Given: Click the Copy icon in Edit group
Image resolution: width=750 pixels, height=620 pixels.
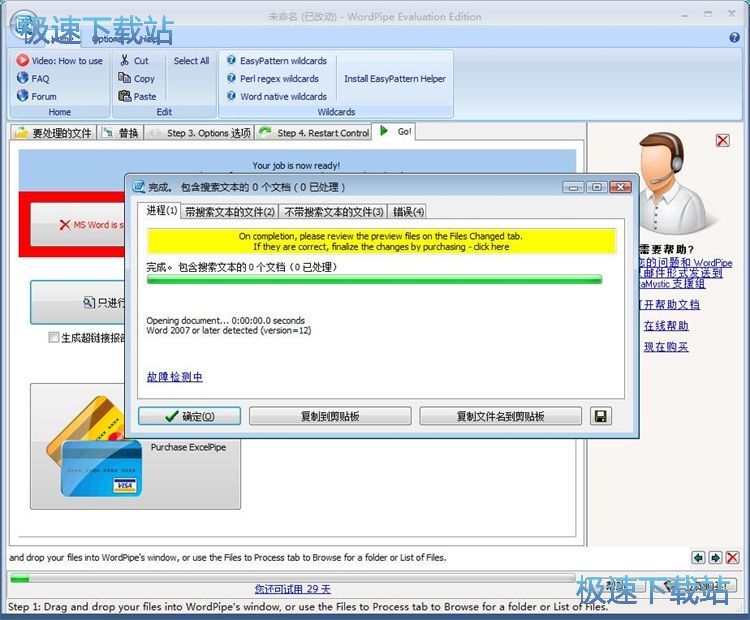Looking at the screenshot, I should pos(124,78).
